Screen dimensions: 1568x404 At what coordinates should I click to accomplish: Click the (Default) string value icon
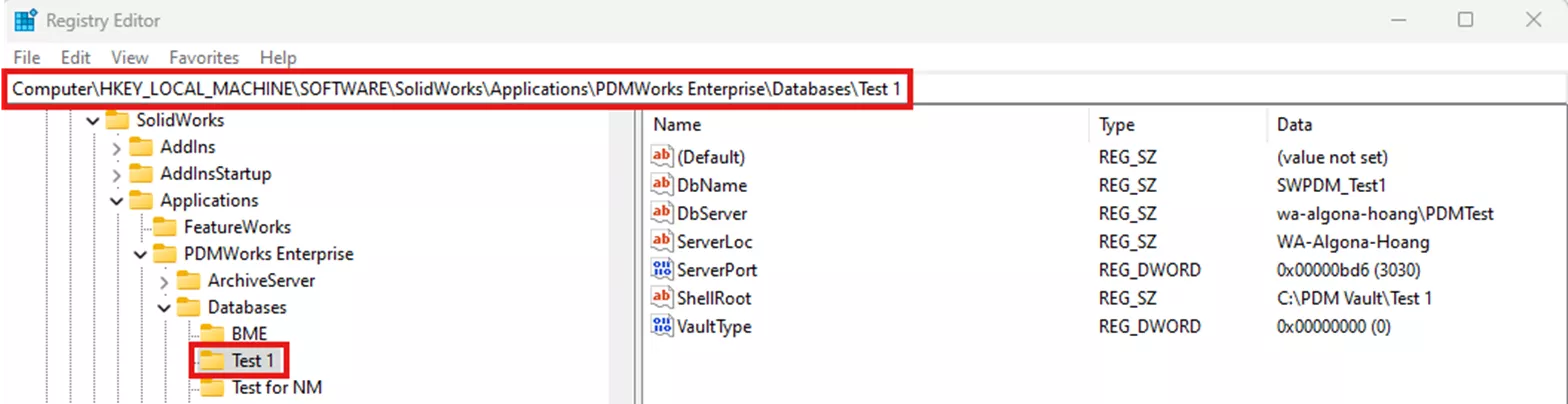pyautogui.click(x=662, y=157)
